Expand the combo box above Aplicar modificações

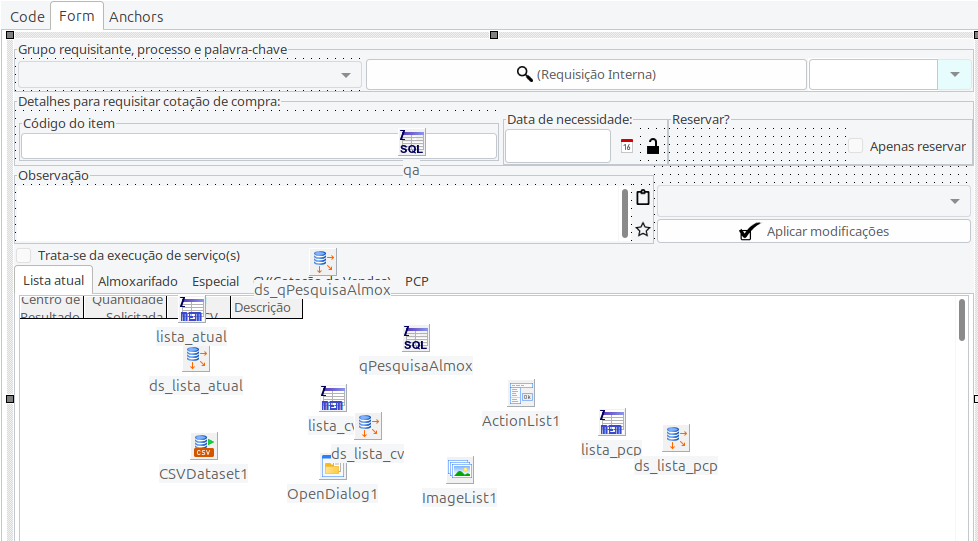[x=954, y=201]
